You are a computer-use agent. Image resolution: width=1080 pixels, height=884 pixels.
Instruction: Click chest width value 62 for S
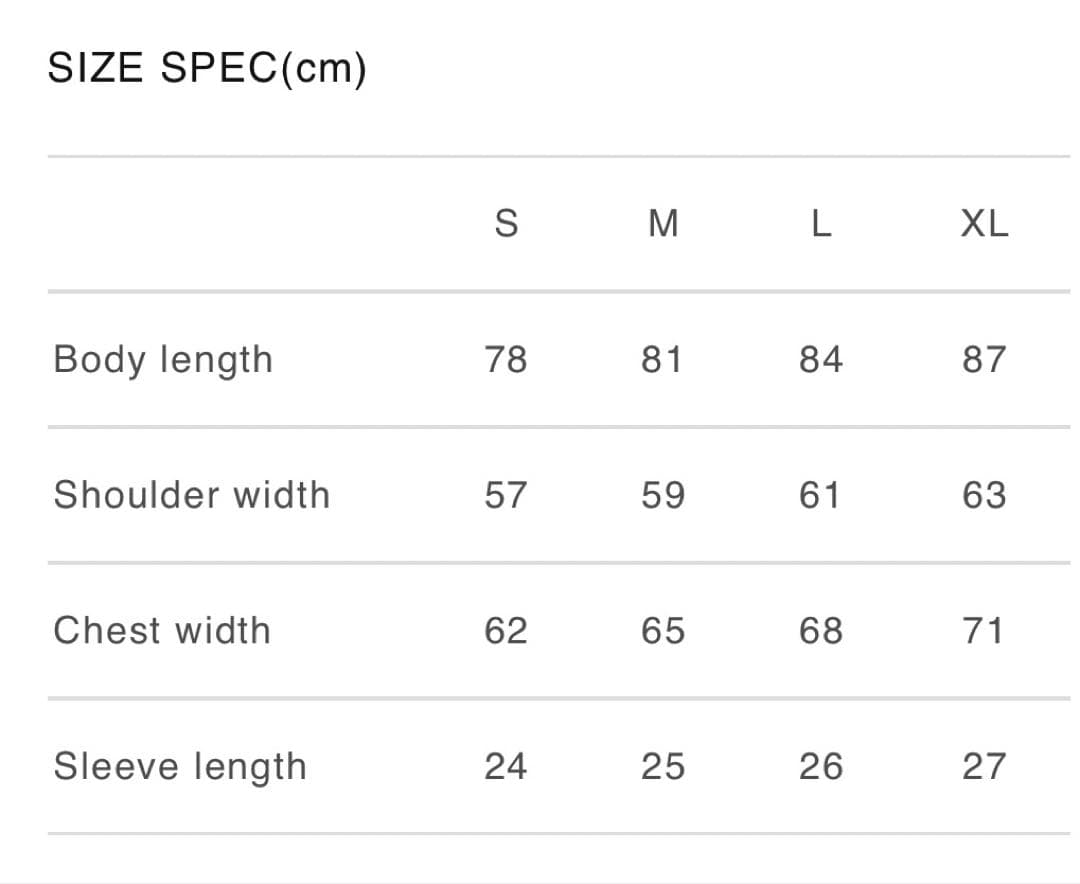pyautogui.click(x=506, y=631)
